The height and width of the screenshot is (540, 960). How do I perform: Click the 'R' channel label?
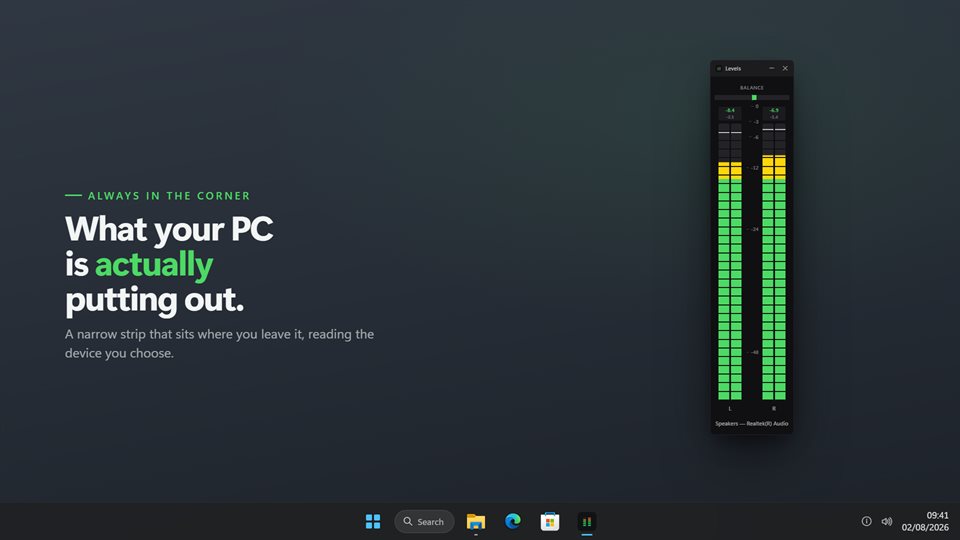774,408
